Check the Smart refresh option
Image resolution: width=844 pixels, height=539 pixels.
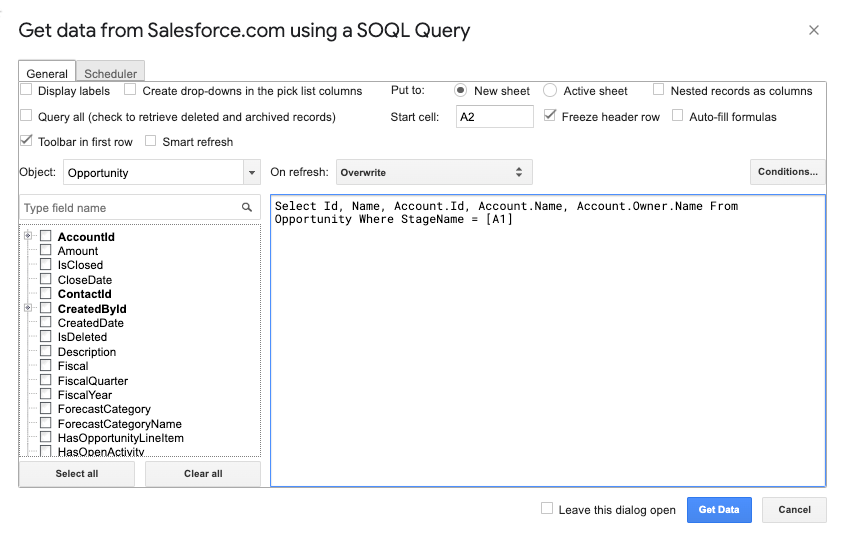pyautogui.click(x=151, y=141)
